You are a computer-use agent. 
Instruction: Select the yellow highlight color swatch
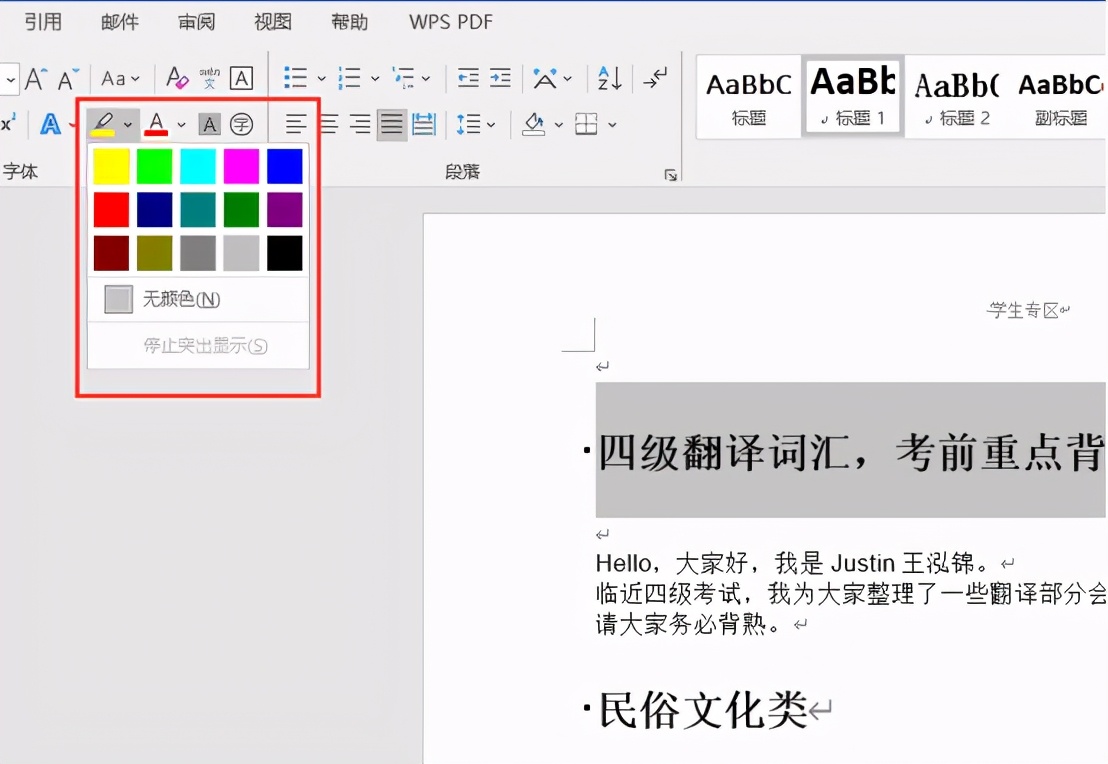coord(110,166)
